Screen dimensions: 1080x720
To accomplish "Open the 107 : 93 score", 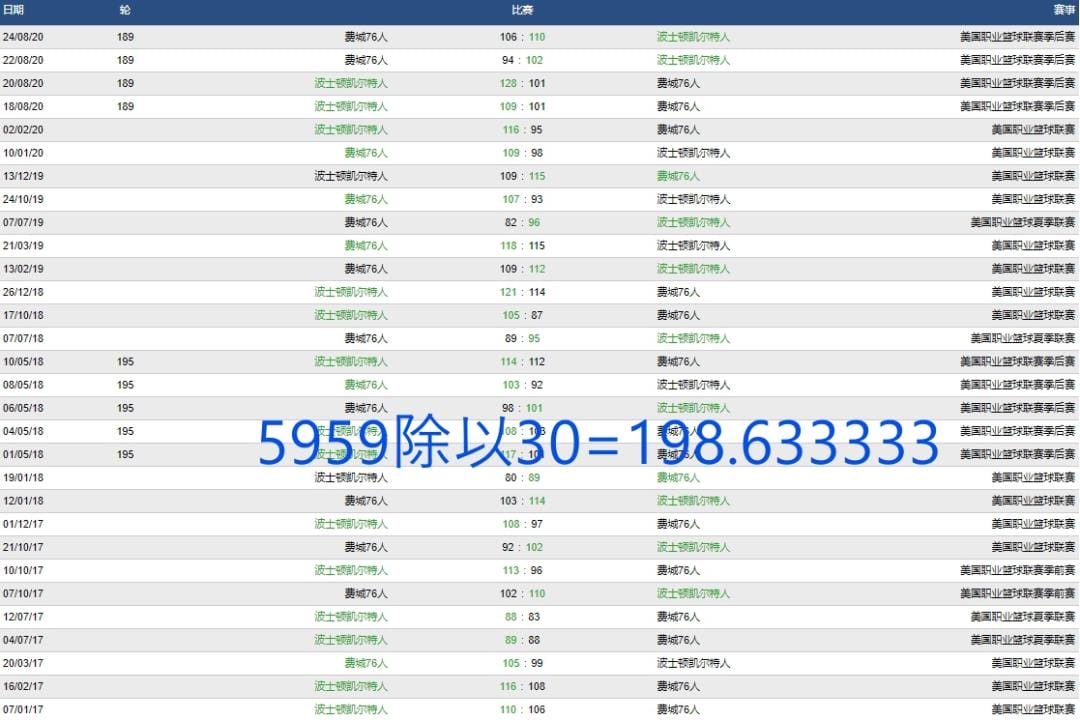I will 522,199.
